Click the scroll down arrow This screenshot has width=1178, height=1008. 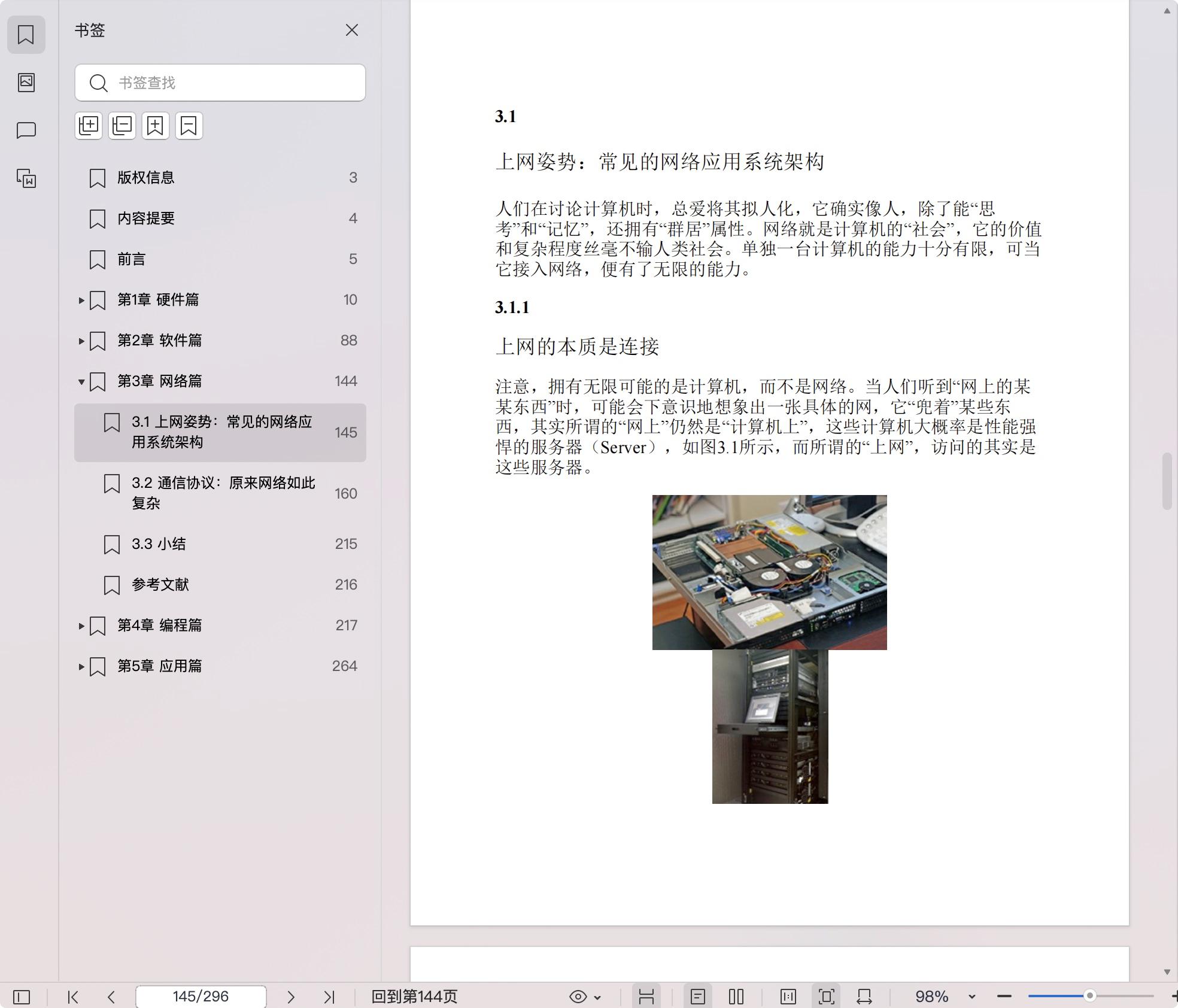point(1167,972)
